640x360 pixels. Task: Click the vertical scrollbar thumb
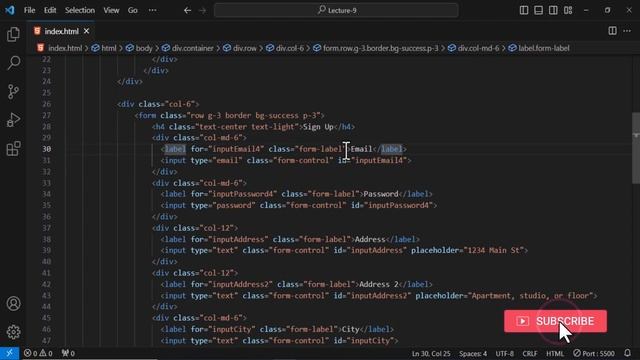click(636, 148)
